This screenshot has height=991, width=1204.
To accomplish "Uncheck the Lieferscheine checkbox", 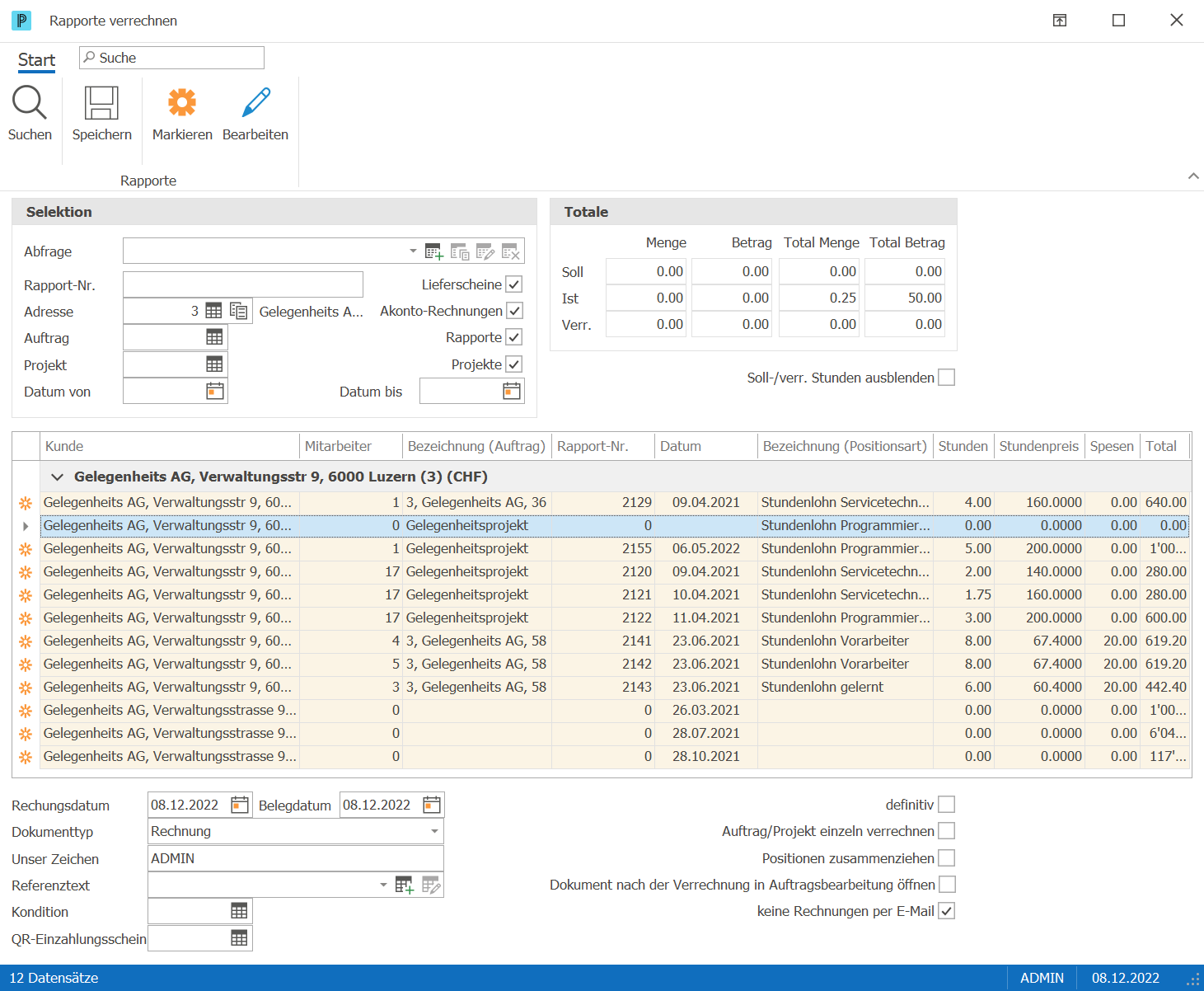I will [514, 284].
